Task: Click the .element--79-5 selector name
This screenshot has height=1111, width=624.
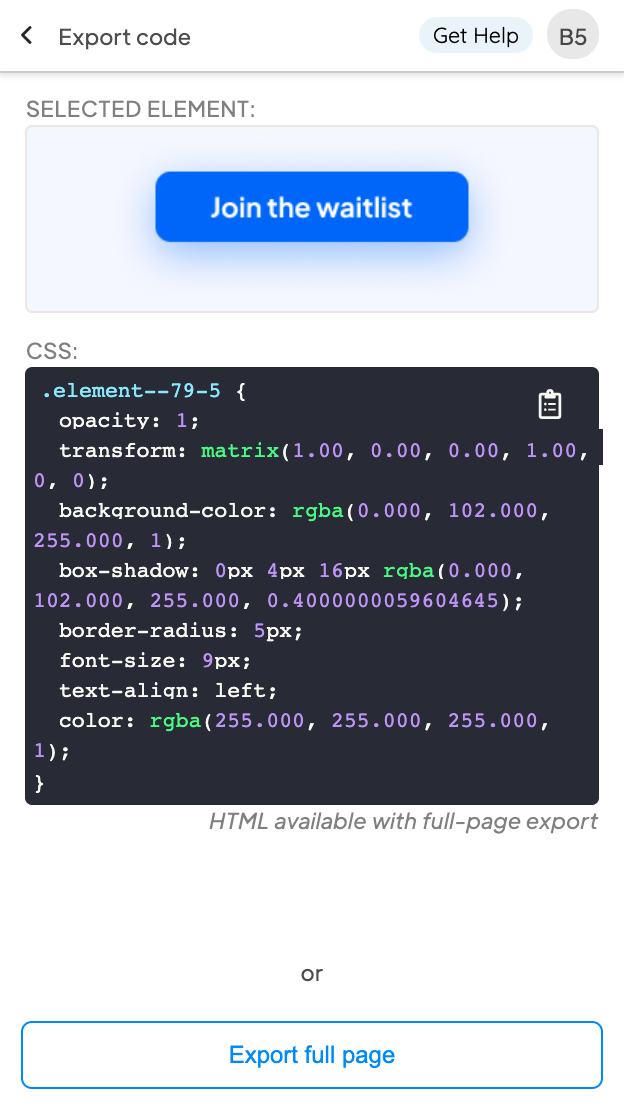Action: 125,390
